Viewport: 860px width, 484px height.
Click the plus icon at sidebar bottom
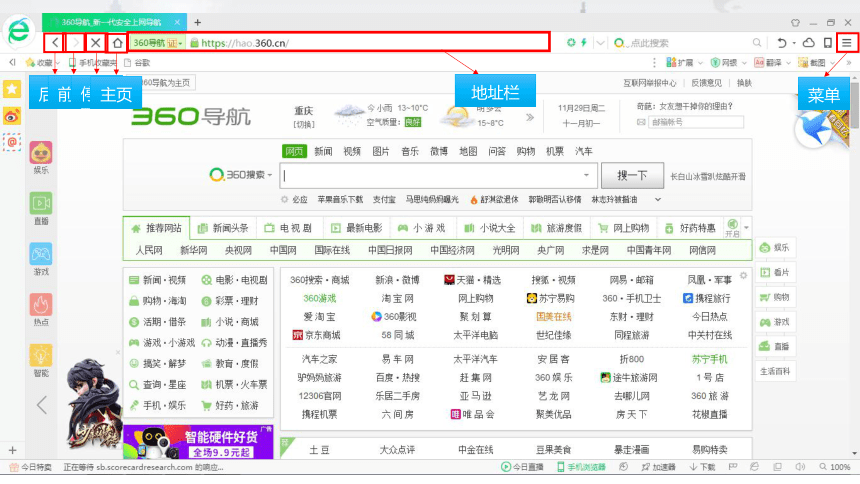click(12, 451)
